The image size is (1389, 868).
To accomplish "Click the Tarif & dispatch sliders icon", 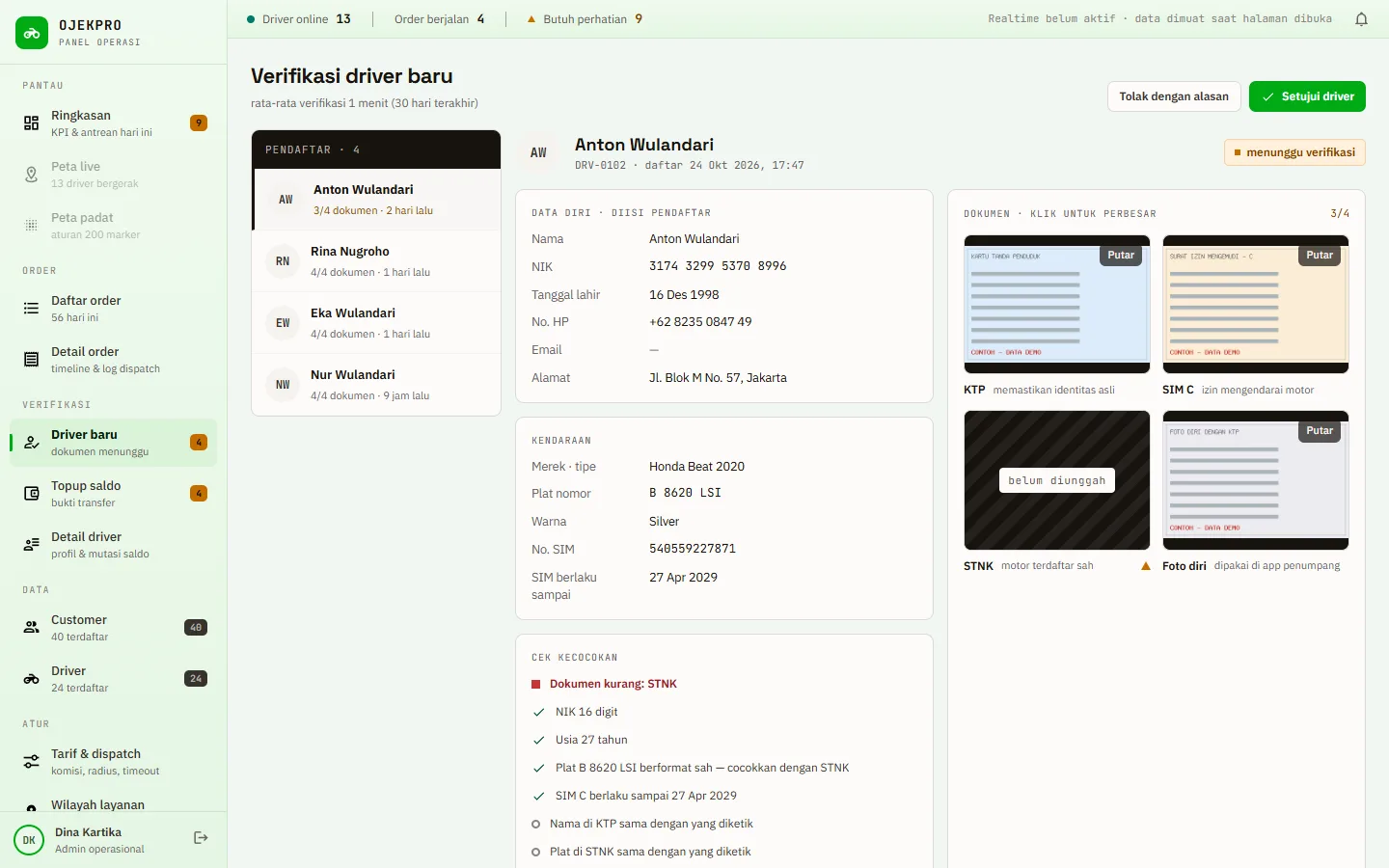I will tap(32, 762).
